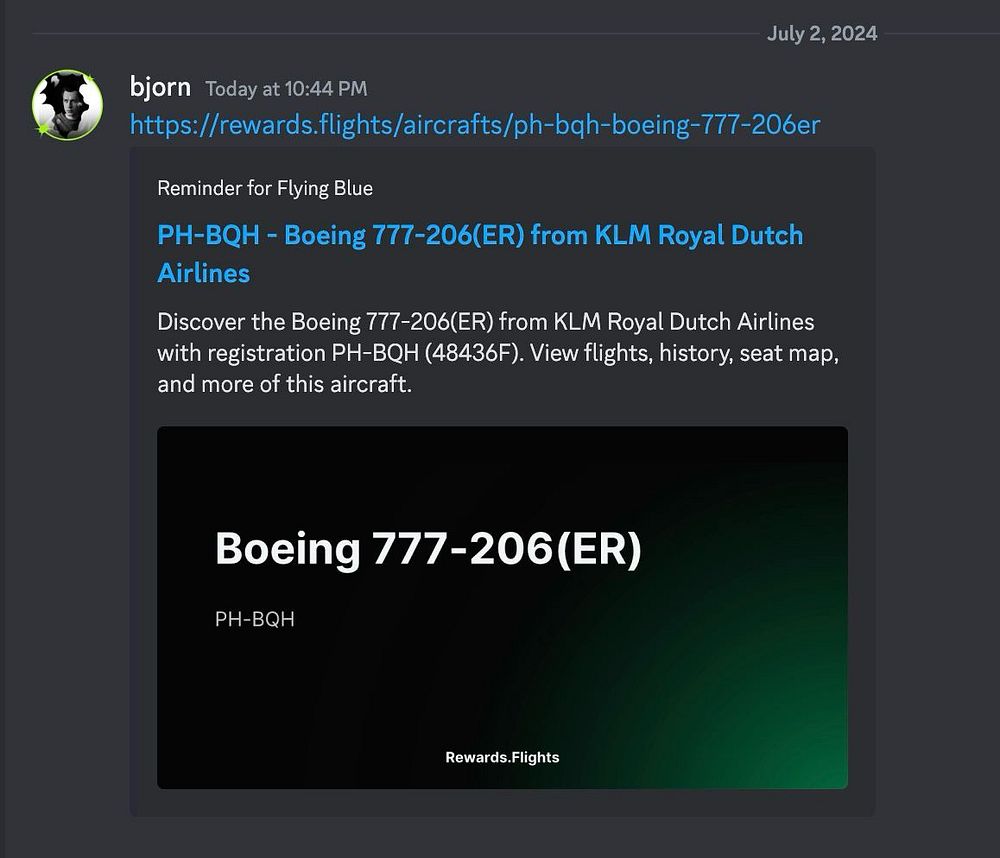Click the Reminder for Flying Blue label
The width and height of the screenshot is (1000, 858).
tap(265, 188)
